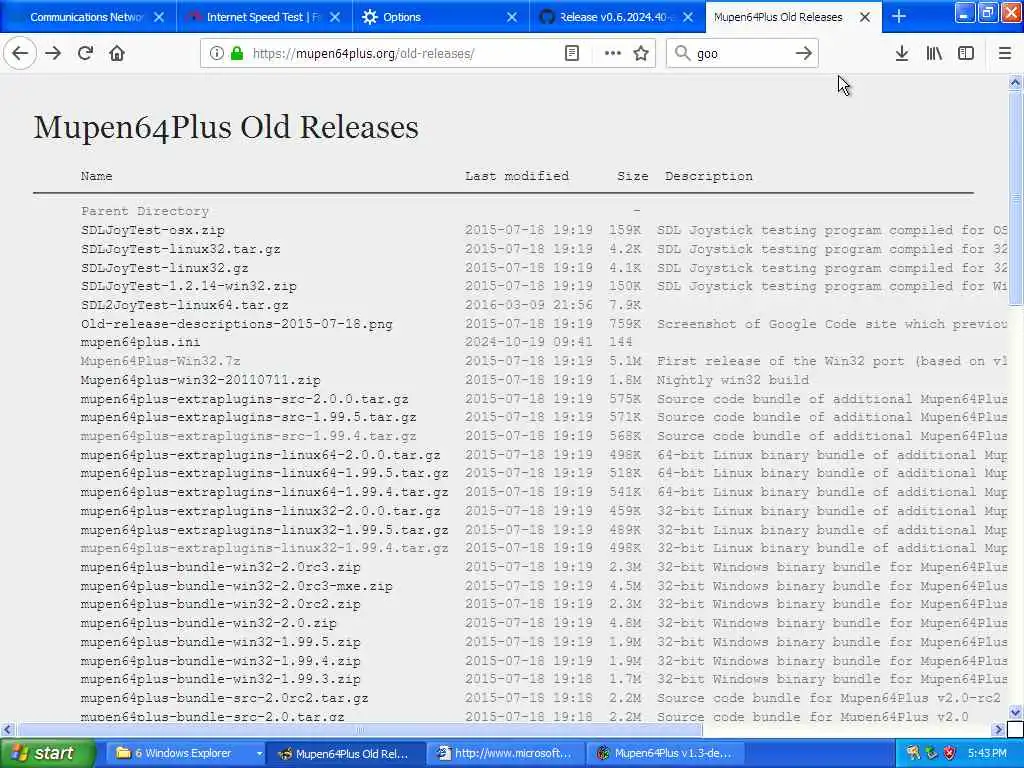Close the Communications Network tab

[159, 17]
